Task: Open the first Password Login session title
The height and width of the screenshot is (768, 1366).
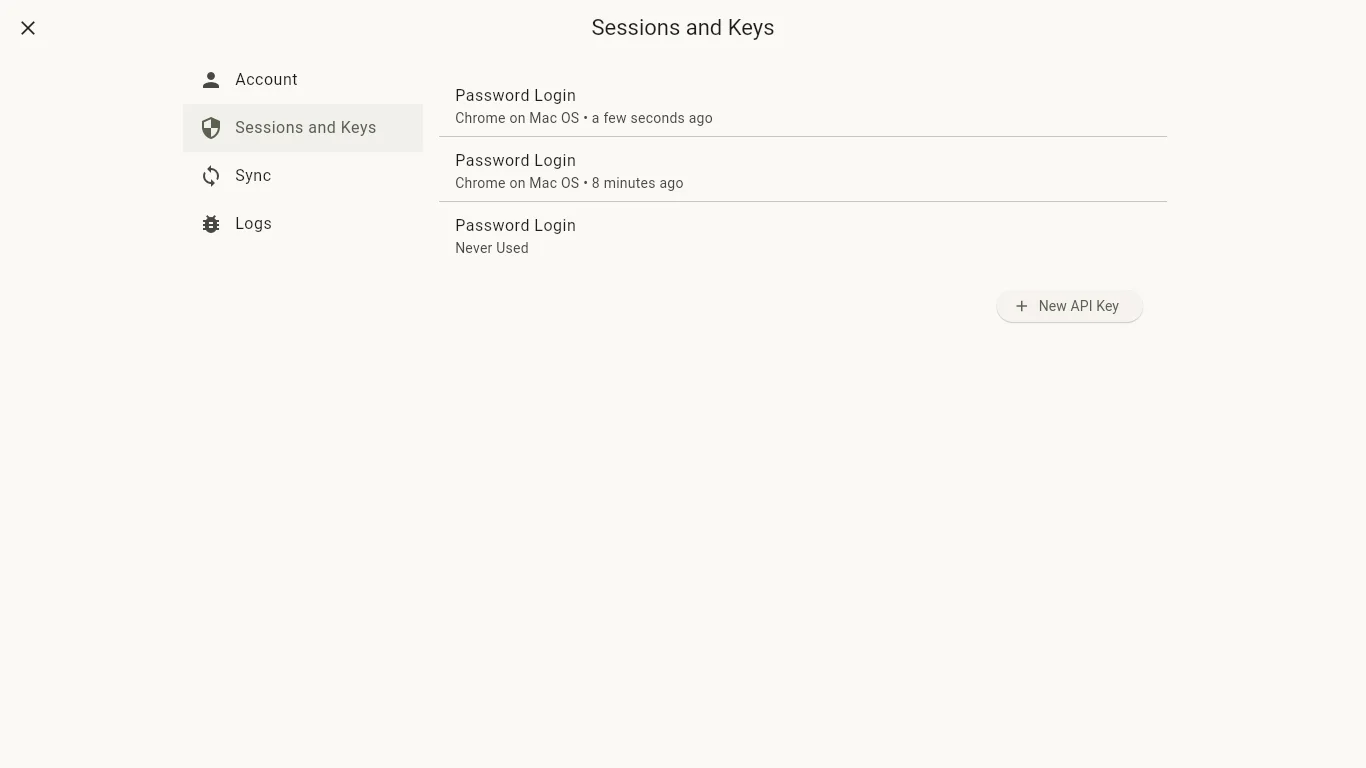Action: 515,96
